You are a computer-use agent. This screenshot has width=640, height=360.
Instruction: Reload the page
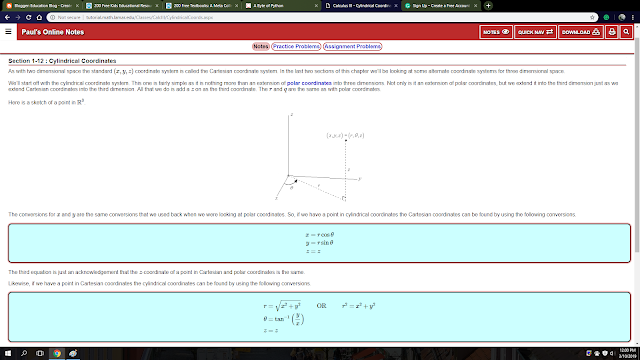coord(29,18)
